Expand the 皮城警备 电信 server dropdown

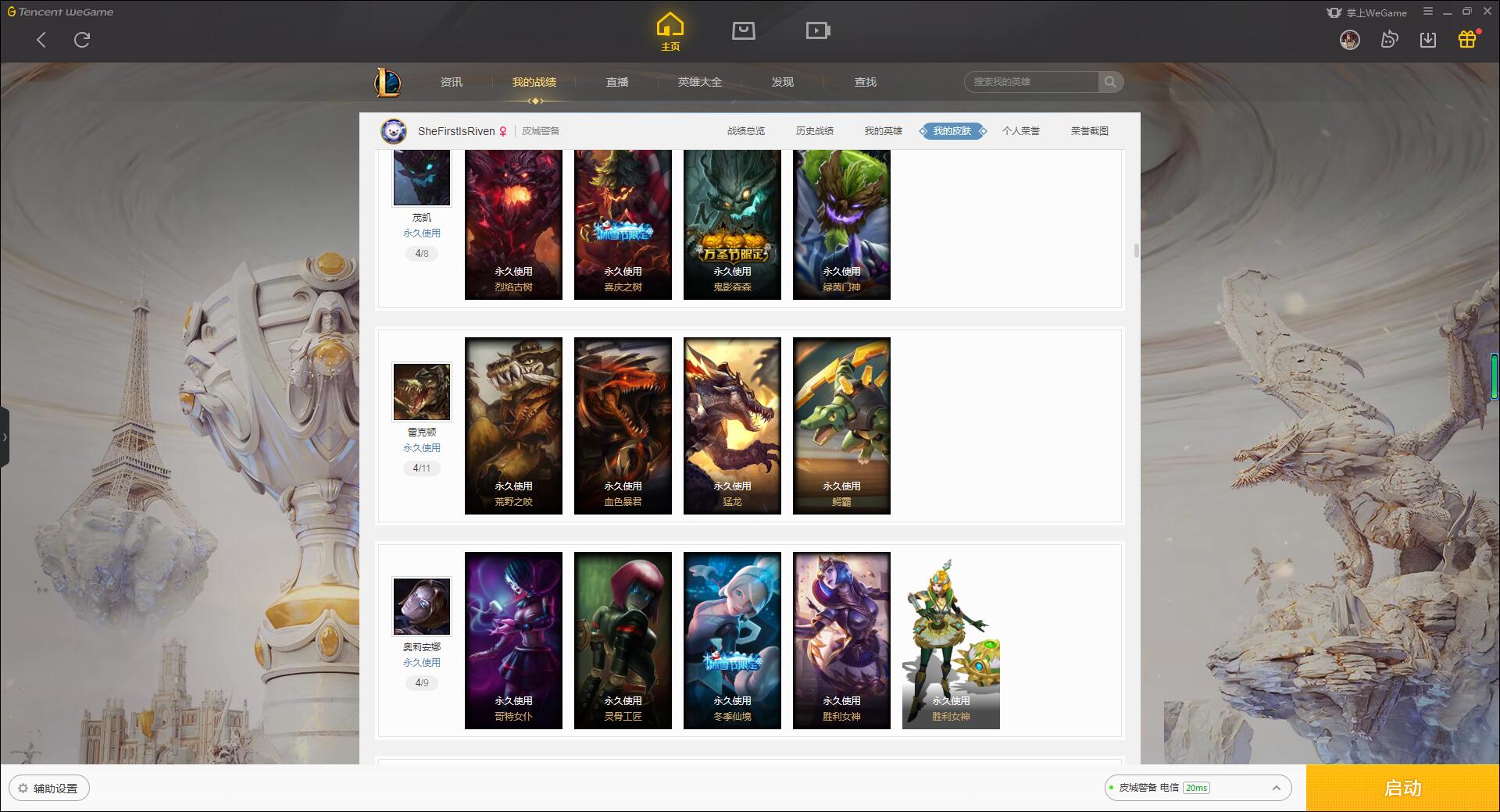1198,788
